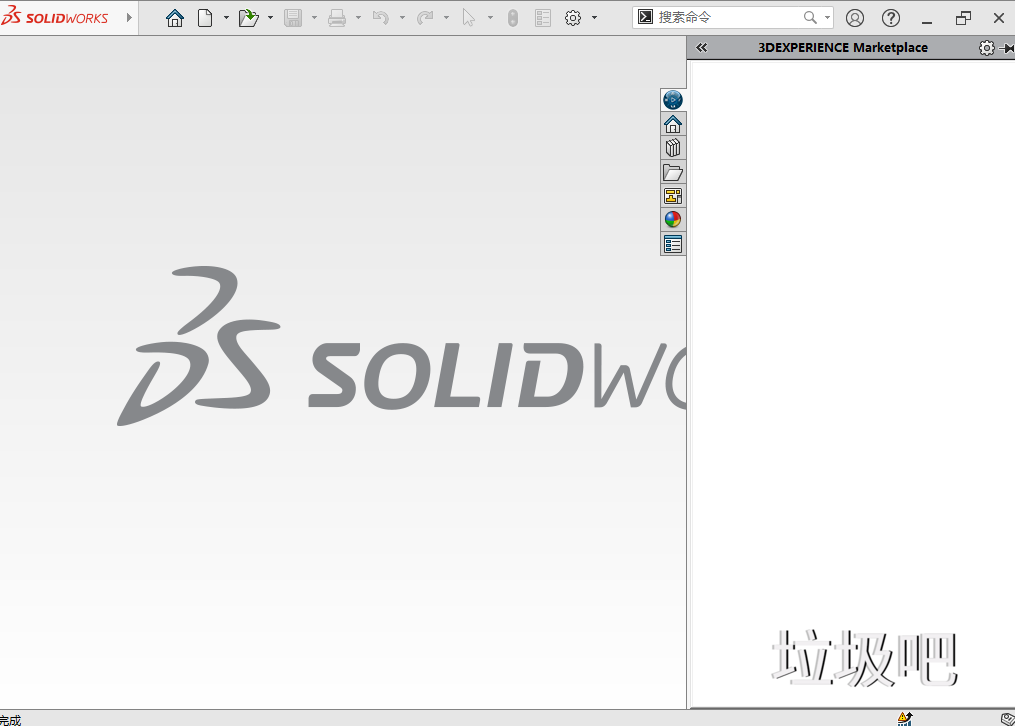Open the SOLIDWORKS Resources home tab

(x=673, y=123)
